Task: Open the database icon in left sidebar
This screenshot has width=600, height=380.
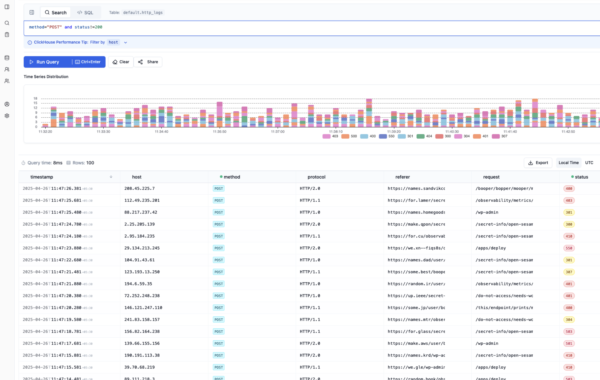Action: pos(7,58)
